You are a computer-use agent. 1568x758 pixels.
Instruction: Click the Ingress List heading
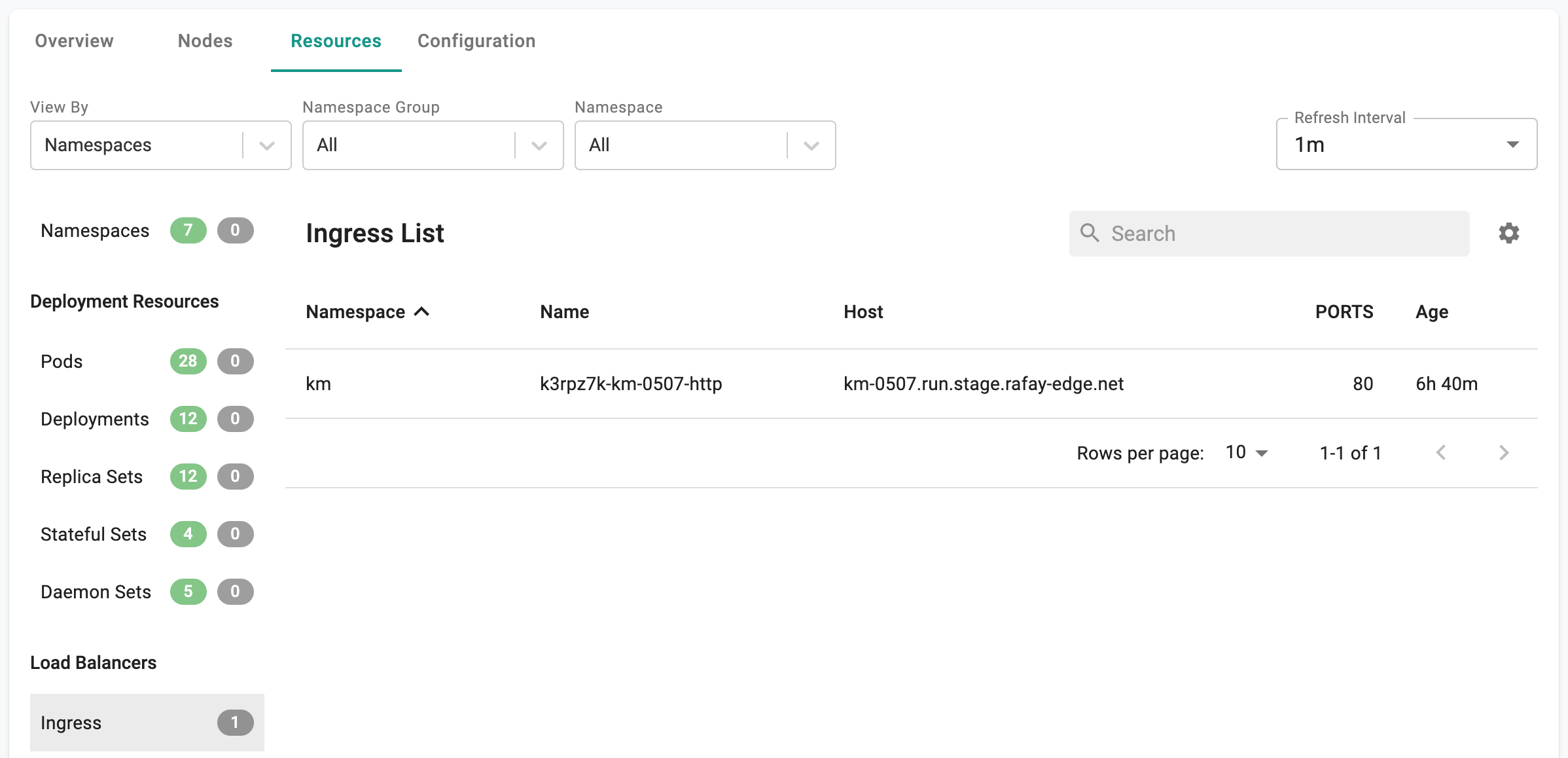click(375, 233)
